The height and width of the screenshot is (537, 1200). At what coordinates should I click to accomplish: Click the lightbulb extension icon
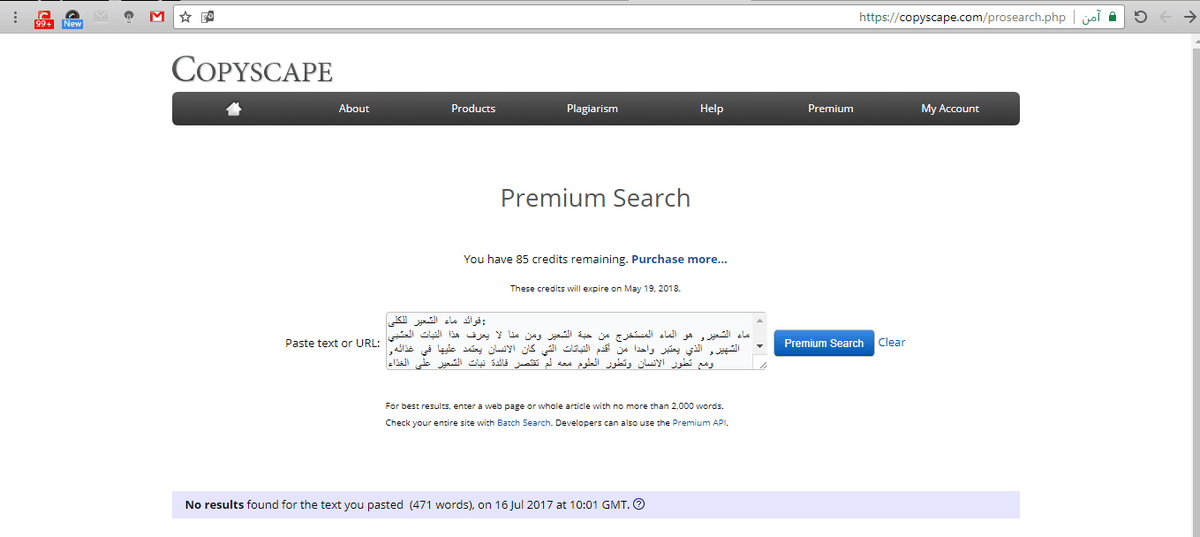(128, 17)
